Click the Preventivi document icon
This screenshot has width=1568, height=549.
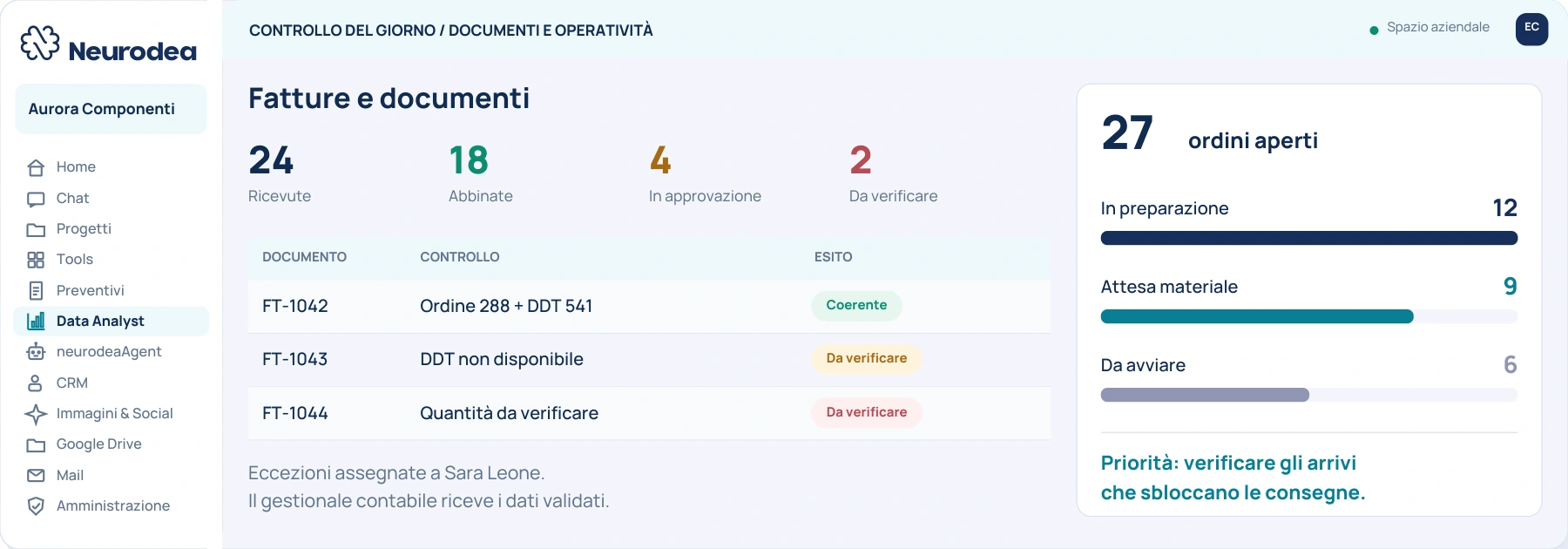(36, 291)
